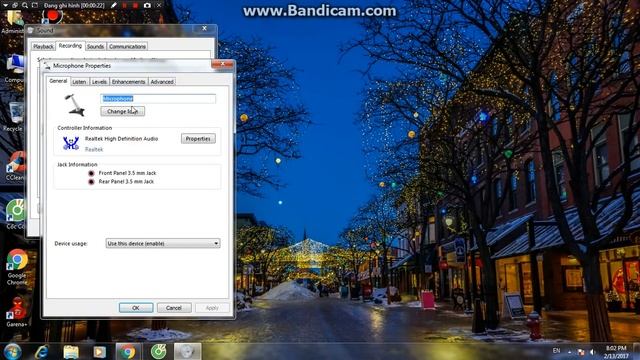Open the Communications tab in Sound window
The image size is (640, 360).
tap(127, 47)
